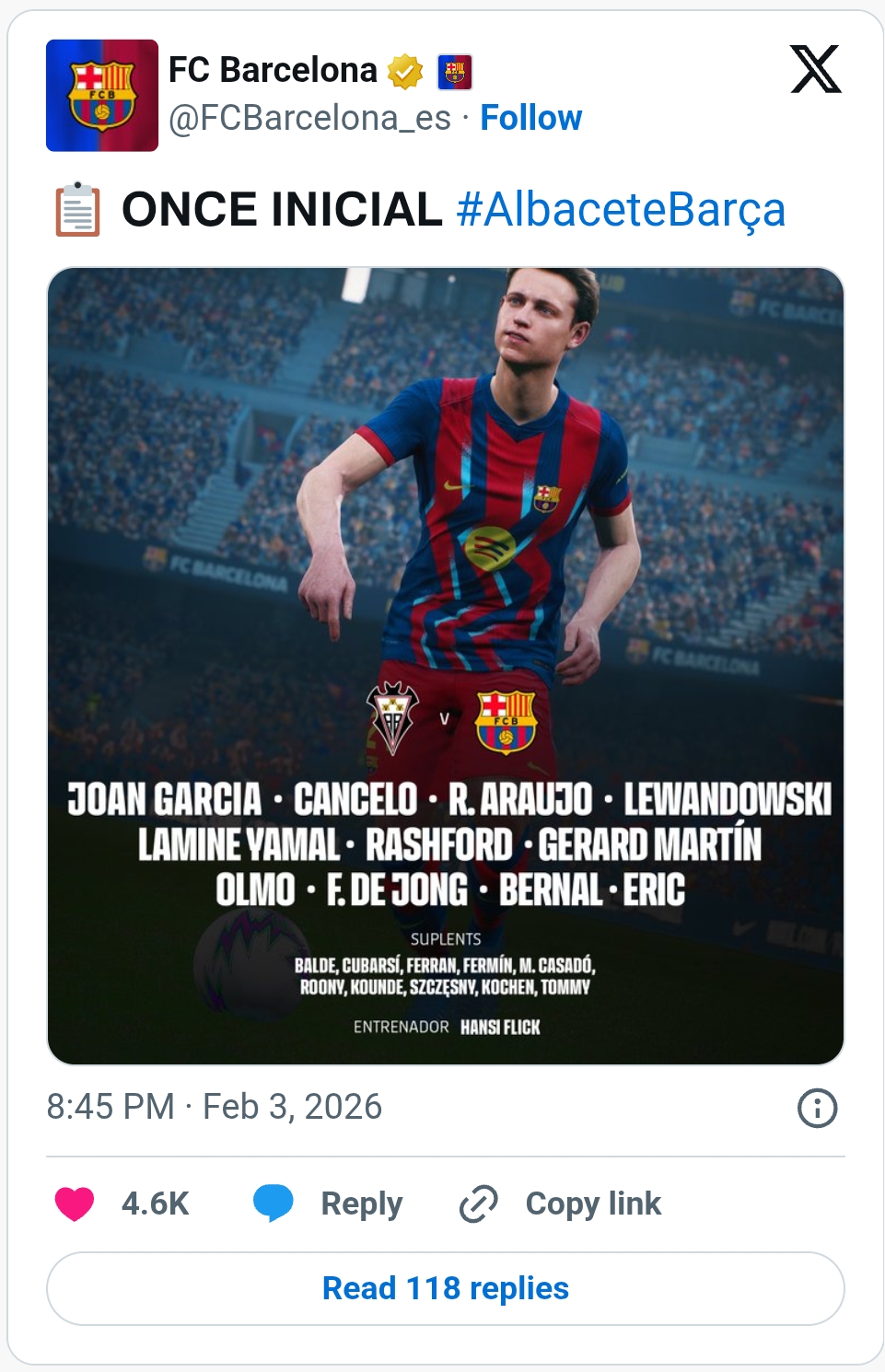Open the tweet info circle icon

coord(817,1108)
